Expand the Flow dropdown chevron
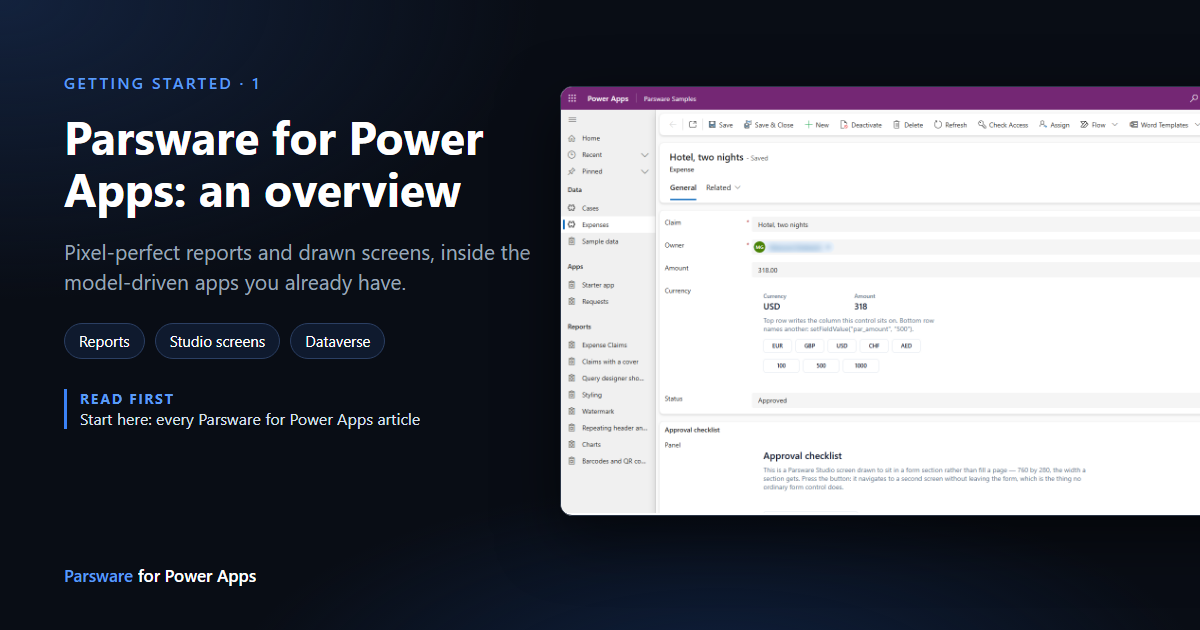Viewport: 1200px width, 630px height. click(1115, 125)
